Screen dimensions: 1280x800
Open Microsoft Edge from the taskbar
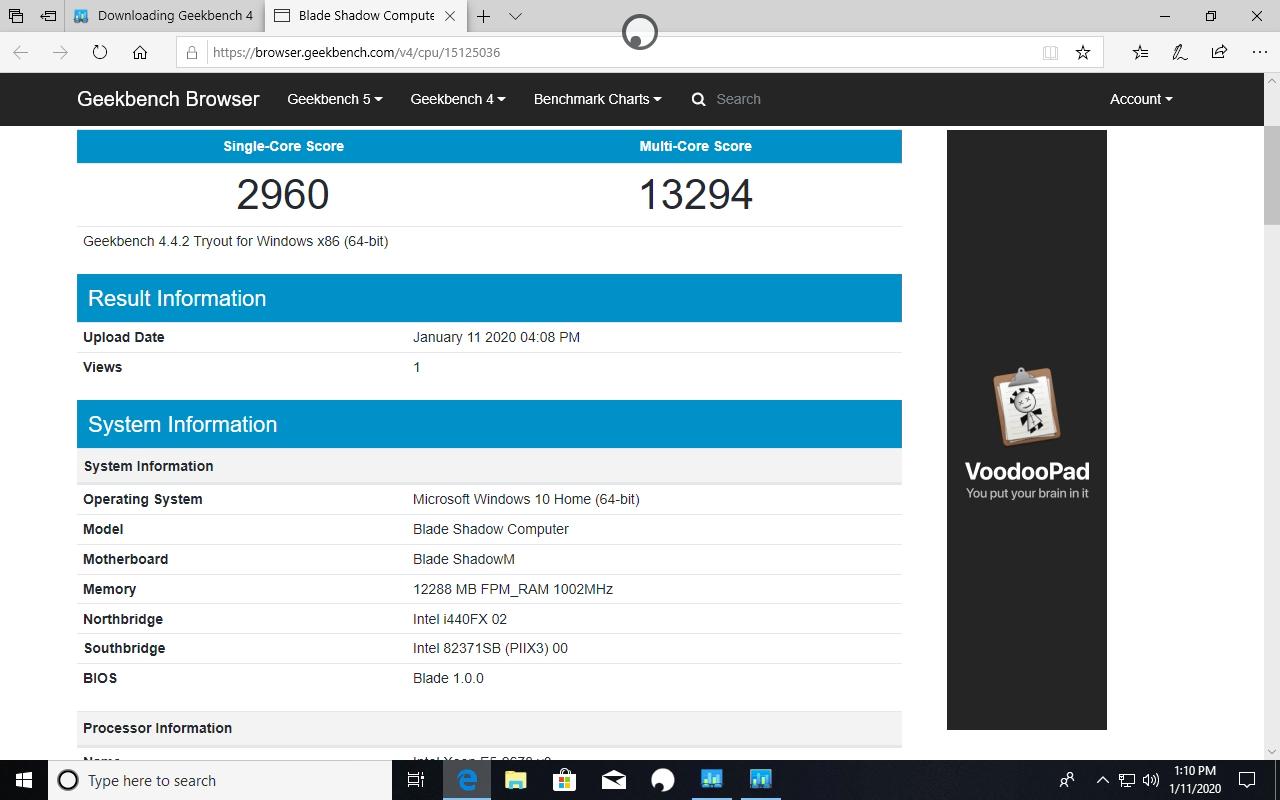[467, 780]
